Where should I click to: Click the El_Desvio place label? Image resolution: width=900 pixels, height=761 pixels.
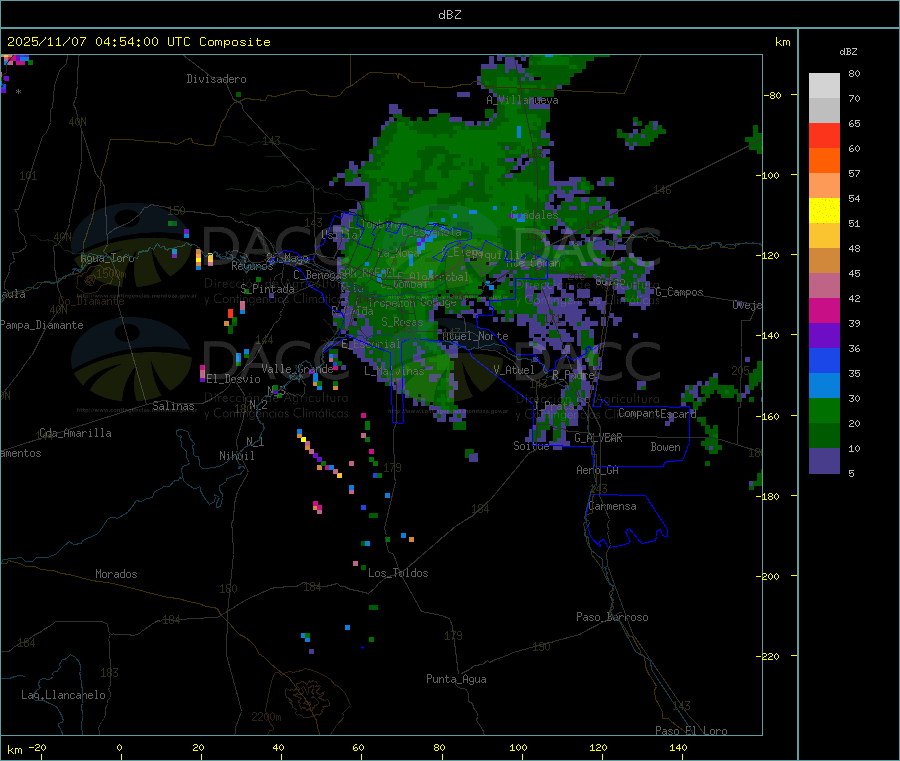[234, 379]
